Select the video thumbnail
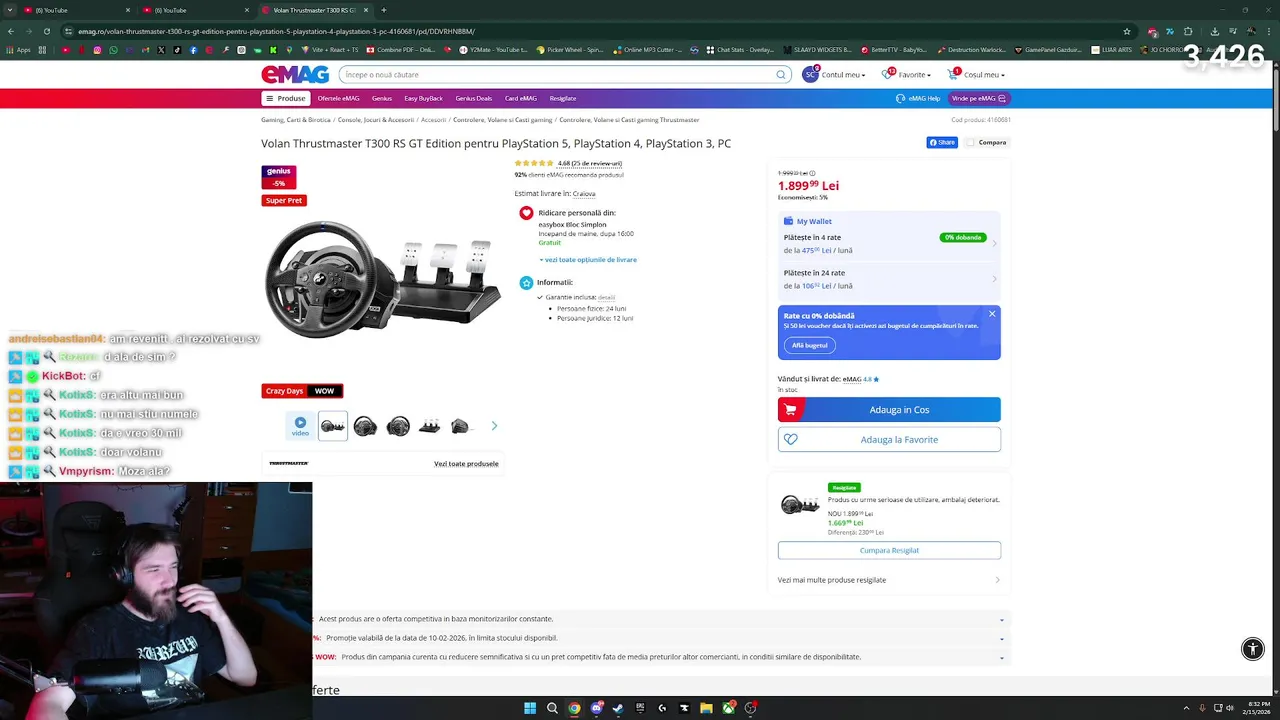1280x720 pixels. tap(300, 426)
